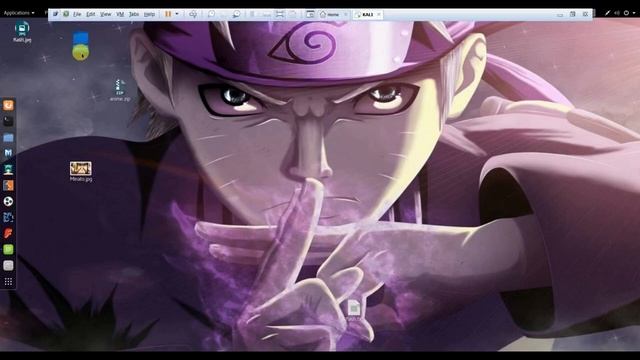
Task: Select the Minato.jpg thumbnail on desktop
Action: click(x=81, y=171)
